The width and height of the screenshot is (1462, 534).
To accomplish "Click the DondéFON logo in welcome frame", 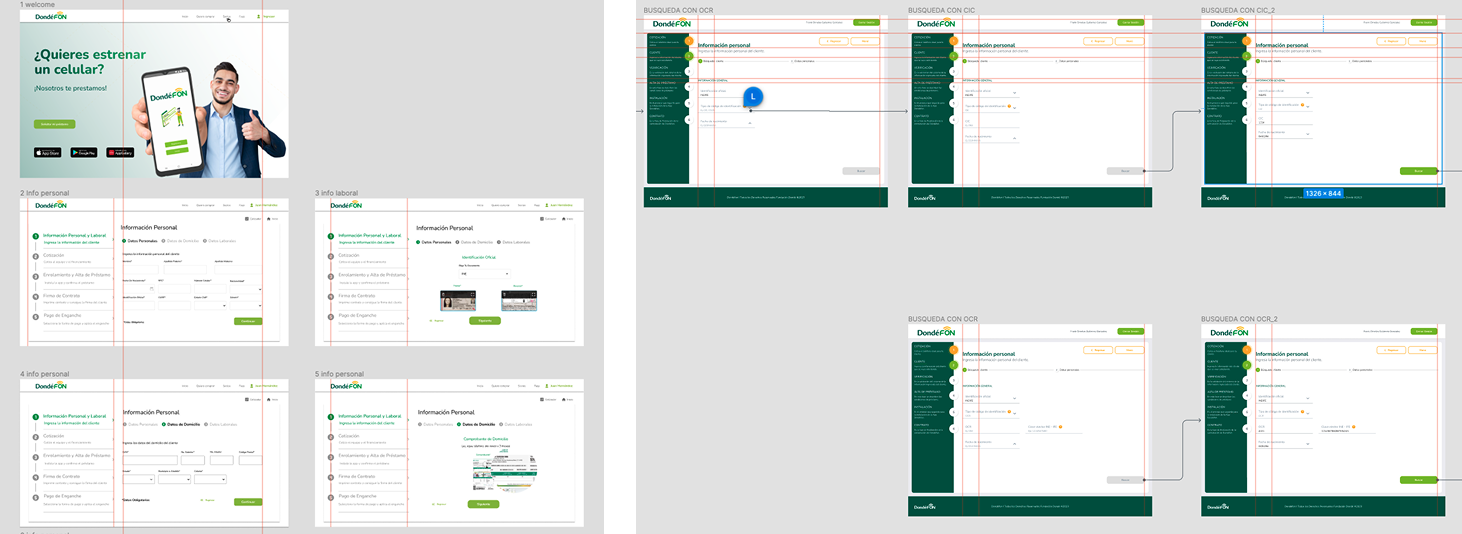I will (x=51, y=18).
